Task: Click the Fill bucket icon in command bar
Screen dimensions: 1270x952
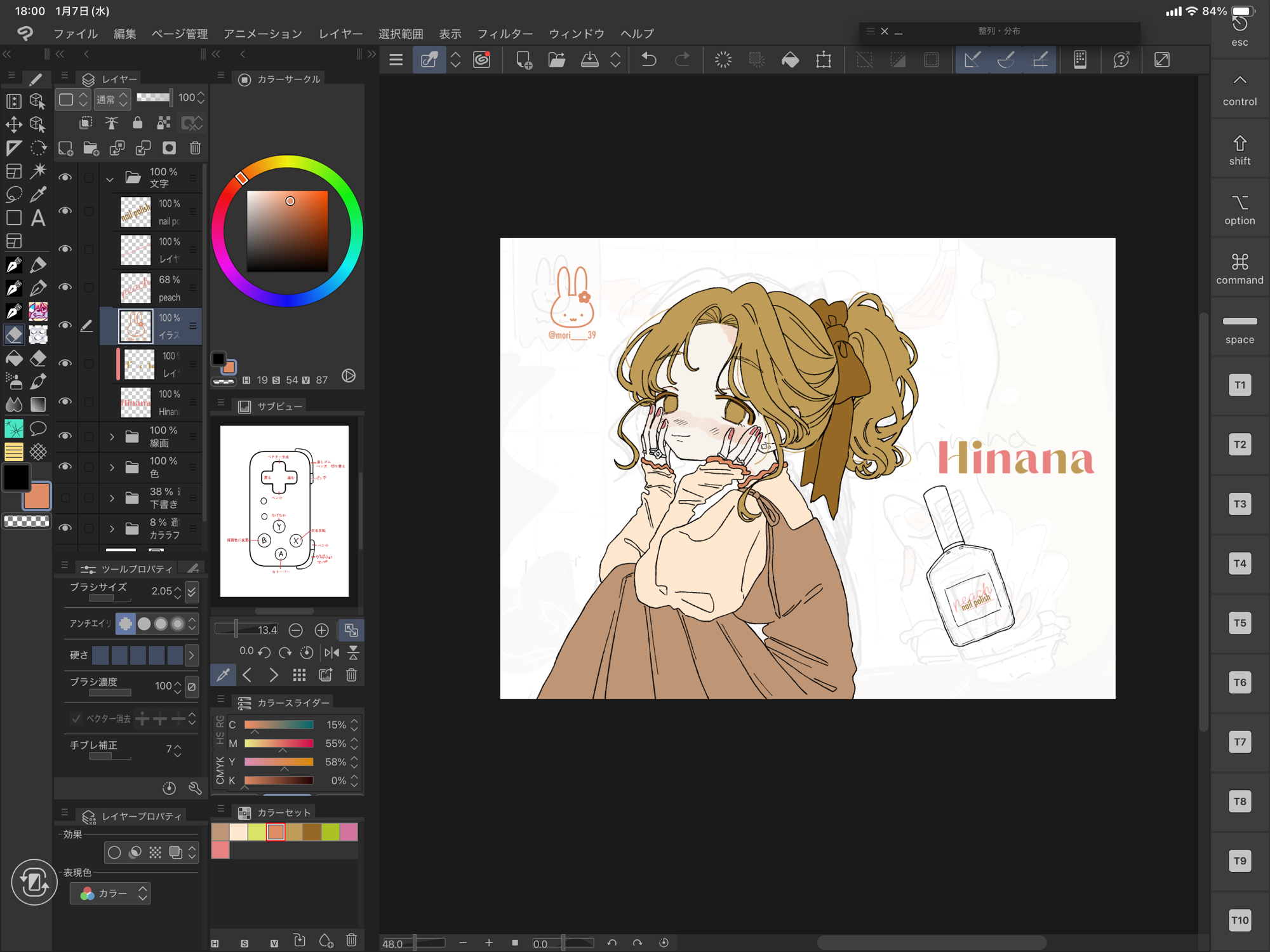Action: [x=790, y=60]
